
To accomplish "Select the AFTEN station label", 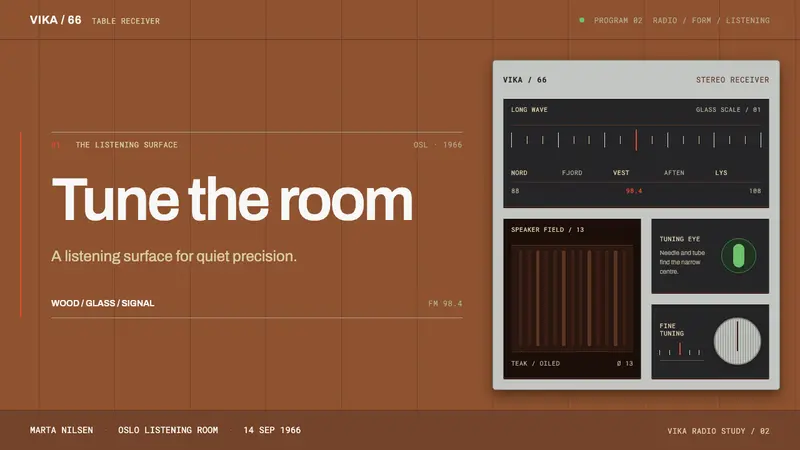I will (x=674, y=173).
